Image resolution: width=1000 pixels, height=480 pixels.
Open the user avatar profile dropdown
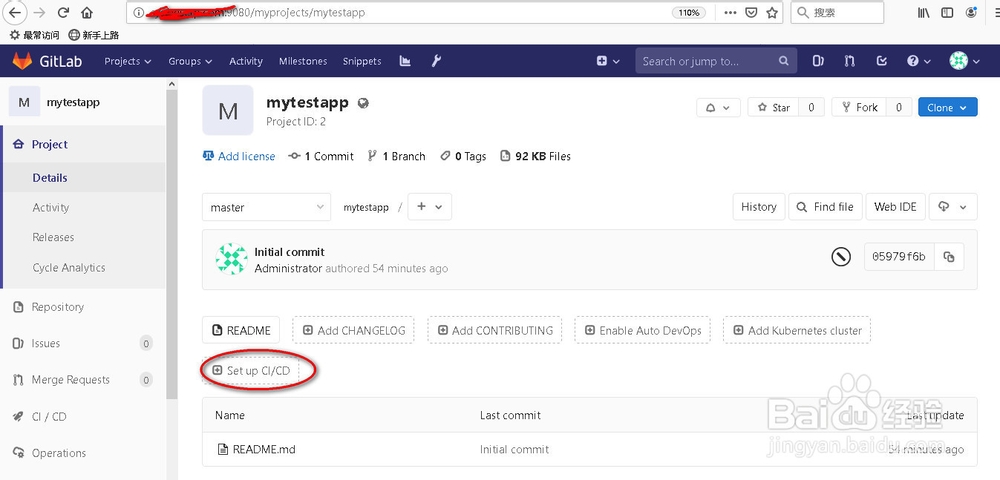tap(964, 61)
